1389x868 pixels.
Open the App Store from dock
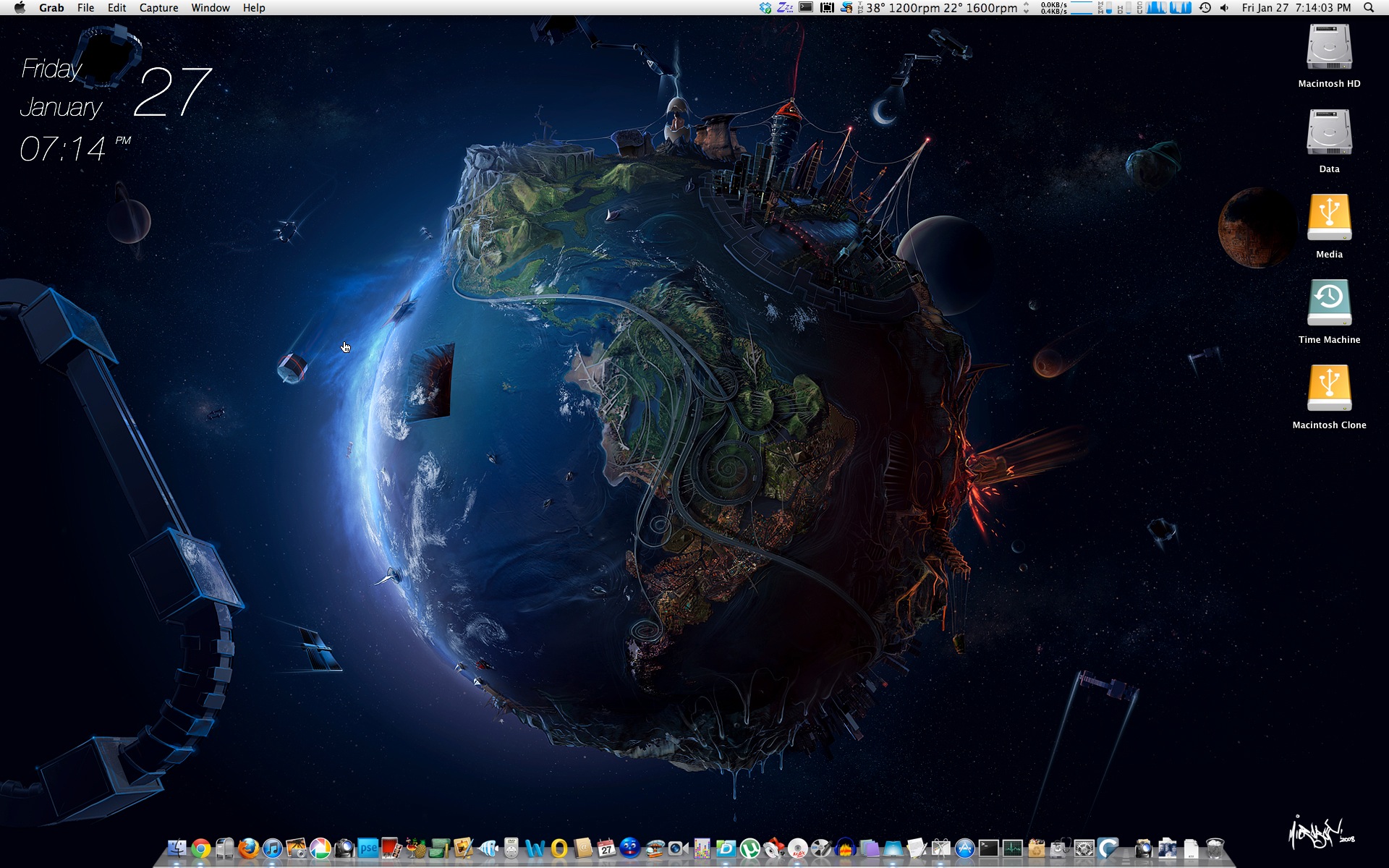click(x=965, y=848)
